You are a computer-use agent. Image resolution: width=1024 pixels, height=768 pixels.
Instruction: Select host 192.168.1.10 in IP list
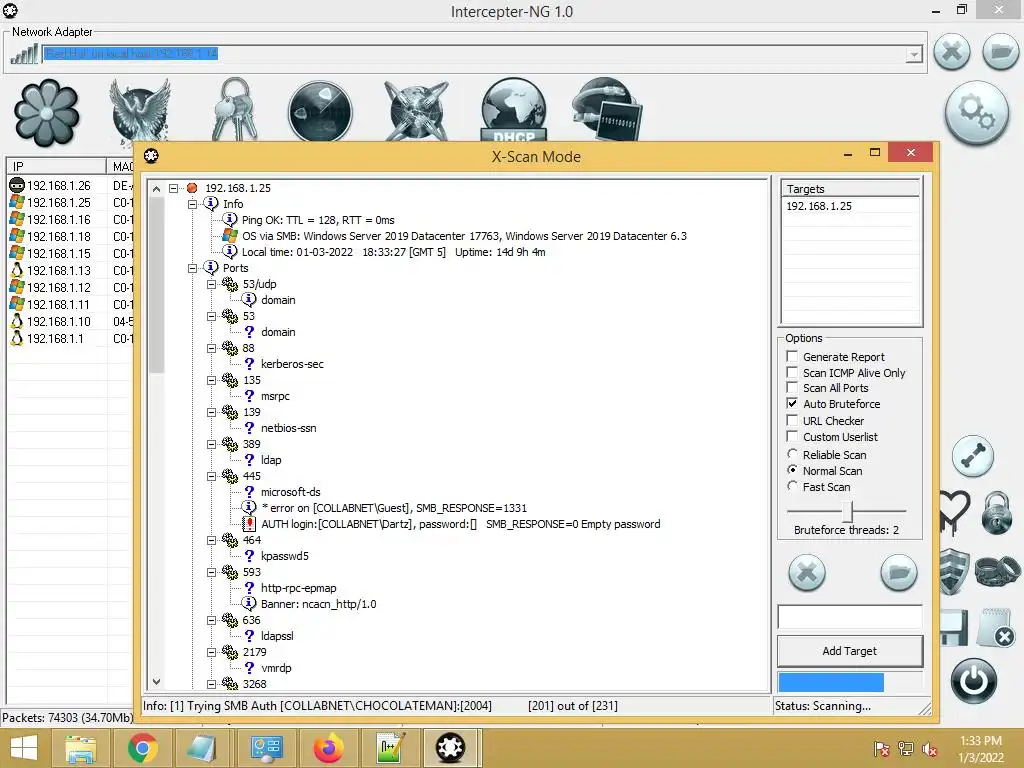coord(59,321)
